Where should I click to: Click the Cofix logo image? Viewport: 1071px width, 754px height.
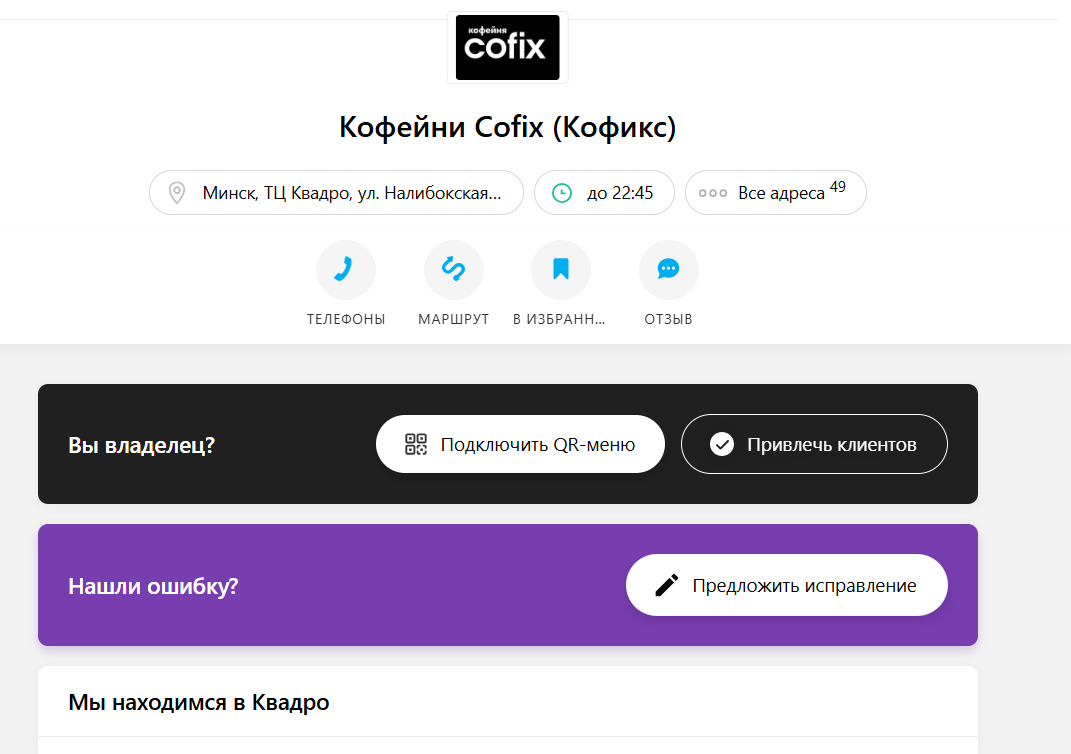tap(507, 47)
